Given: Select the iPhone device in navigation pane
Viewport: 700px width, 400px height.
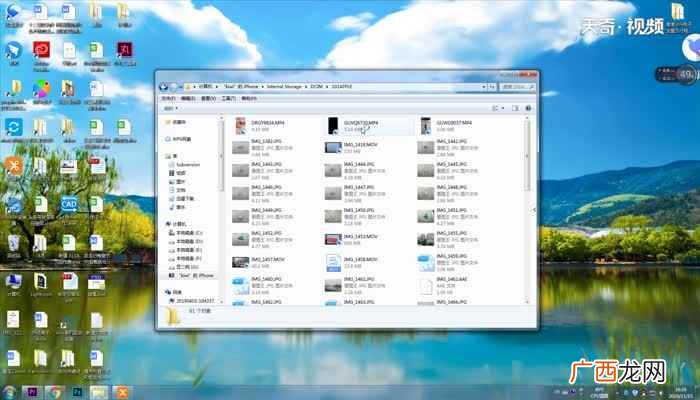Looking at the screenshot, I should tap(191, 275).
